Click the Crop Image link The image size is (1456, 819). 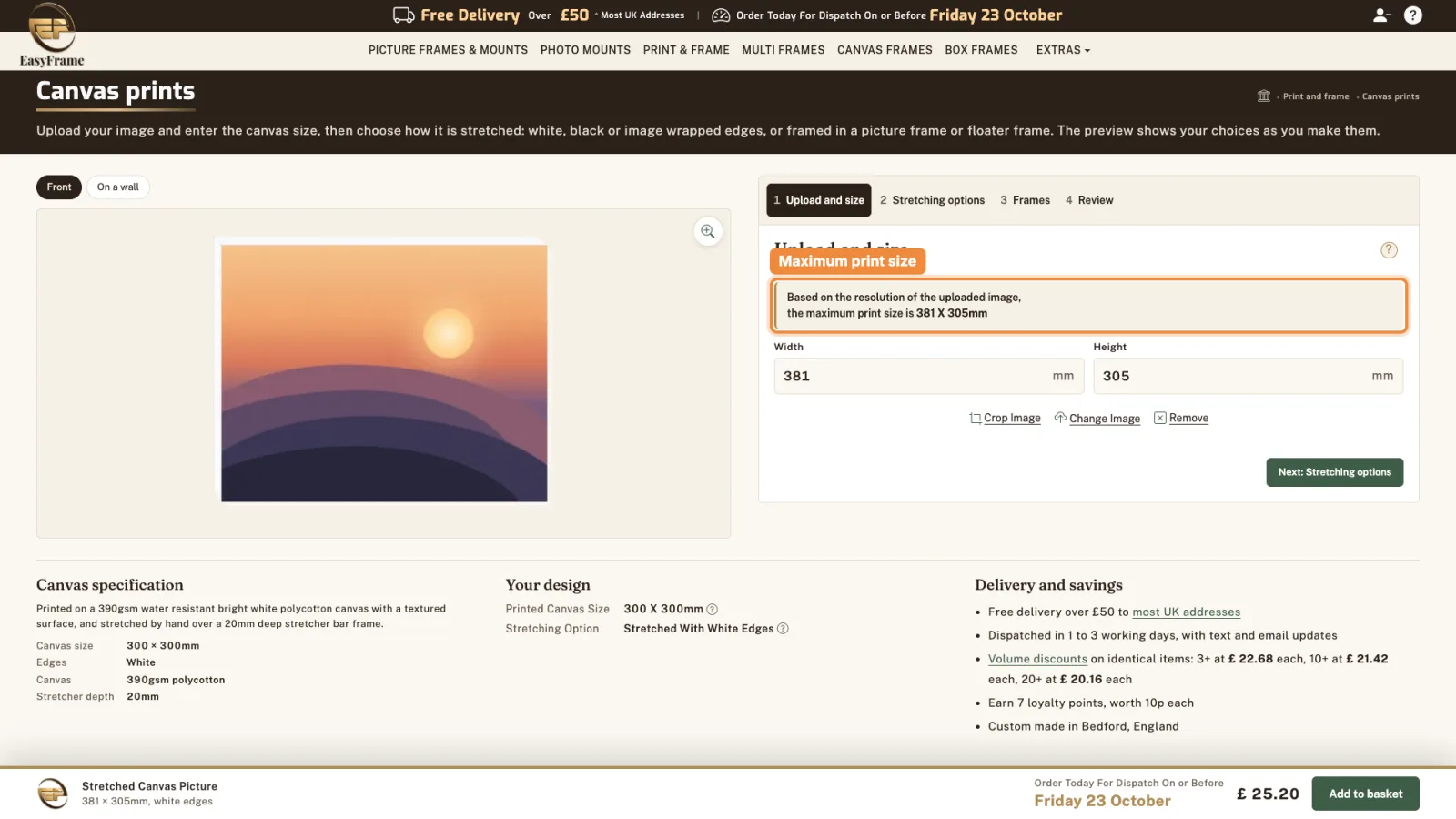(1006, 419)
